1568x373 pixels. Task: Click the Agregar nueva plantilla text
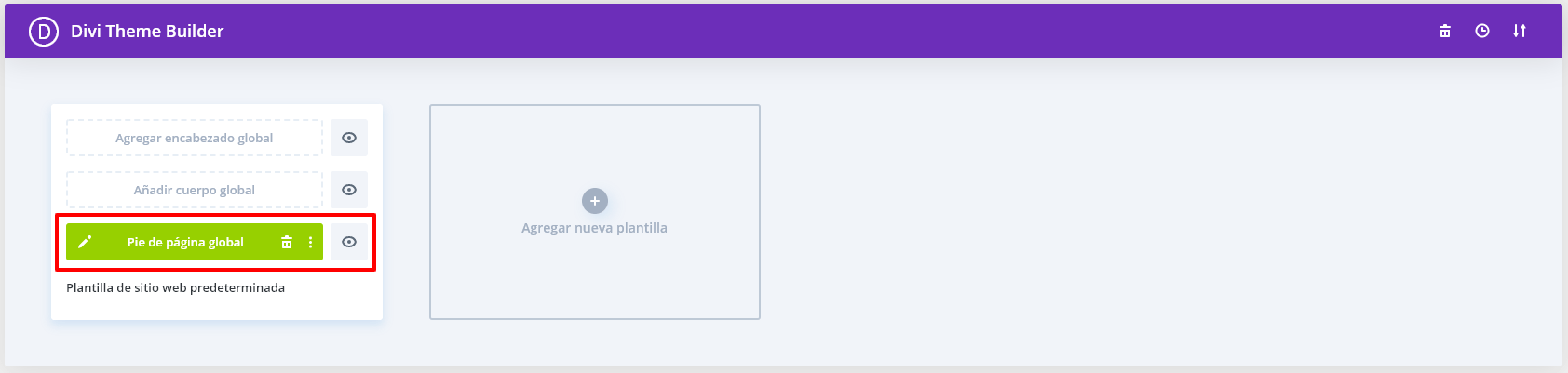594,228
